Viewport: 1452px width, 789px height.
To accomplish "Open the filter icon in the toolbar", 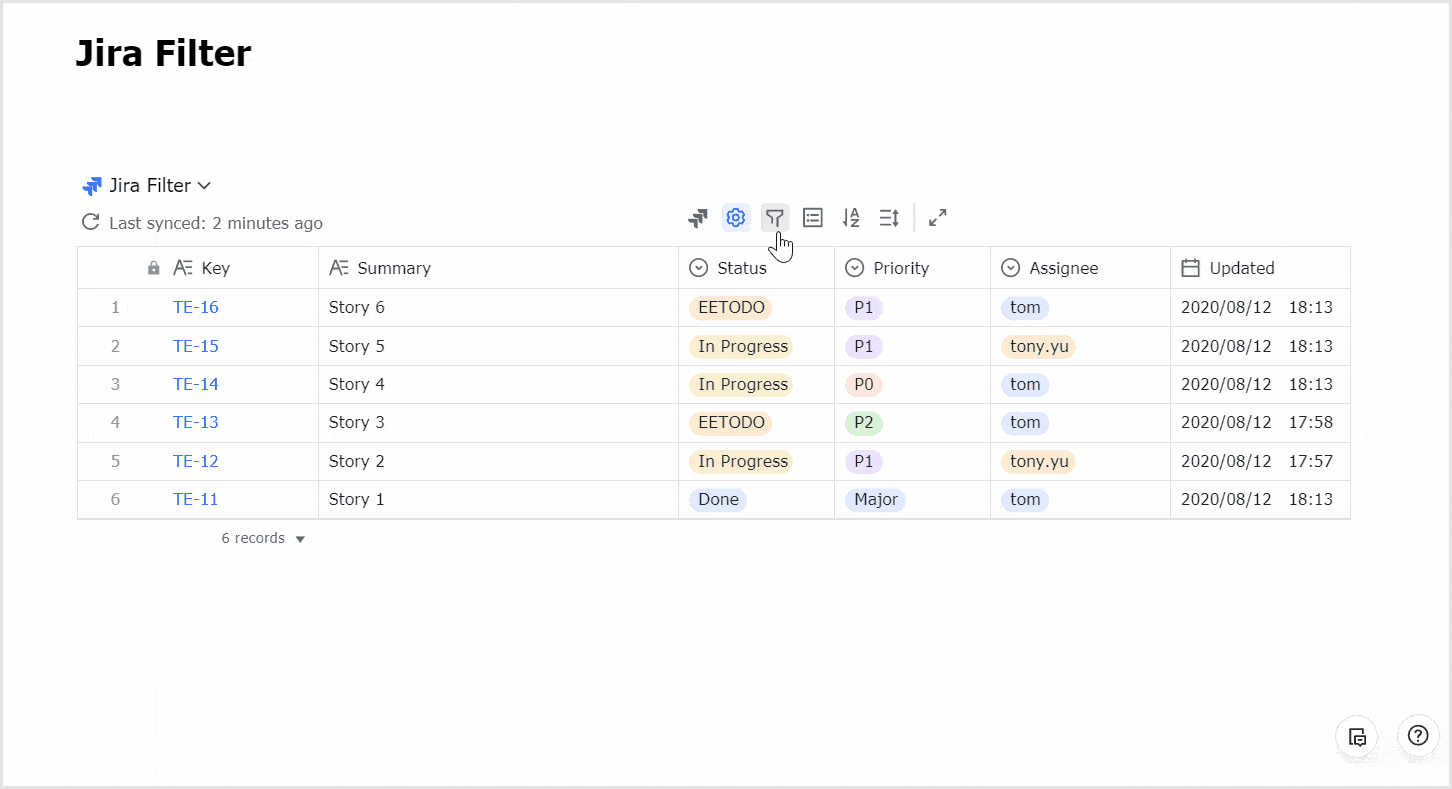I will tap(775, 217).
